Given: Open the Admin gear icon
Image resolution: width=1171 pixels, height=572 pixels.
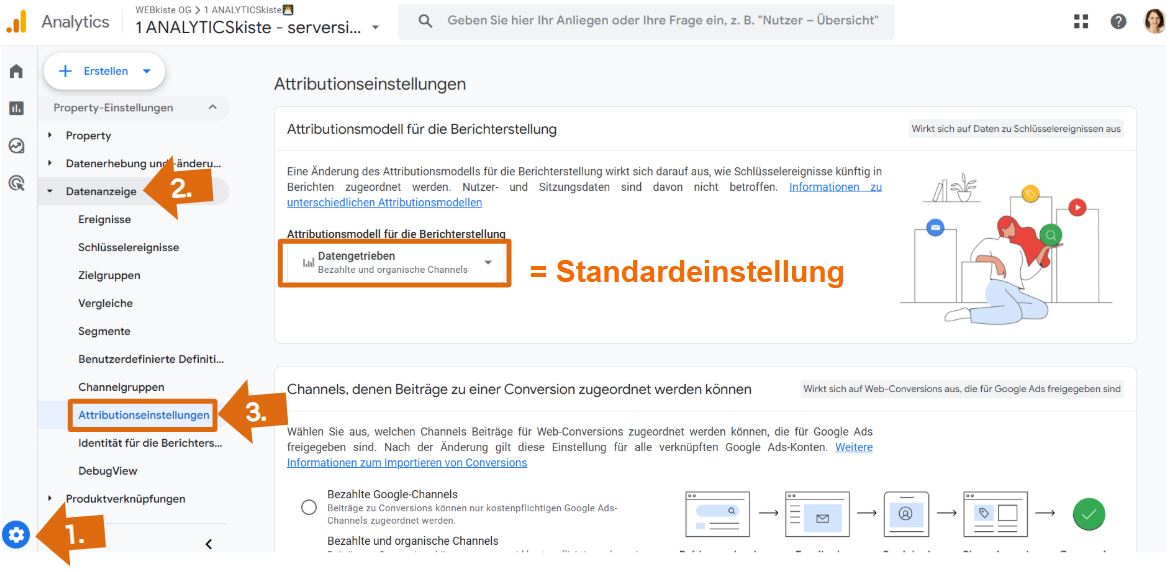Looking at the screenshot, I should [x=16, y=535].
